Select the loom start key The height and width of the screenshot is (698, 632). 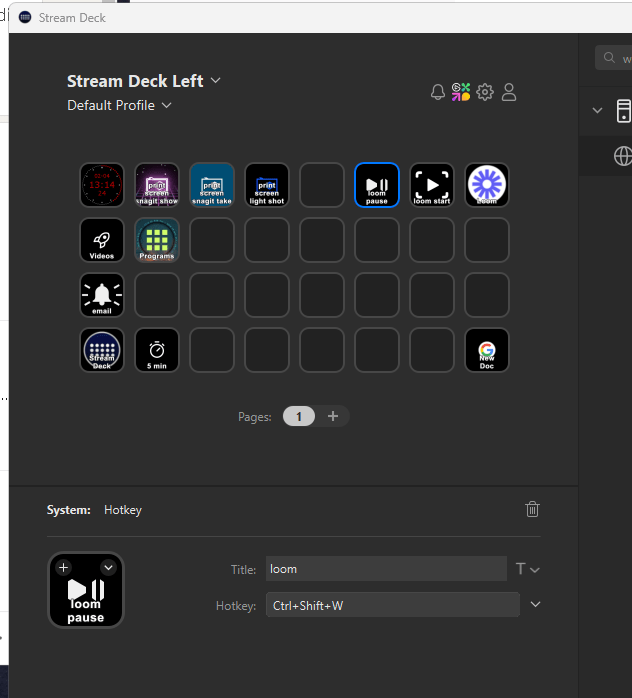[432, 185]
